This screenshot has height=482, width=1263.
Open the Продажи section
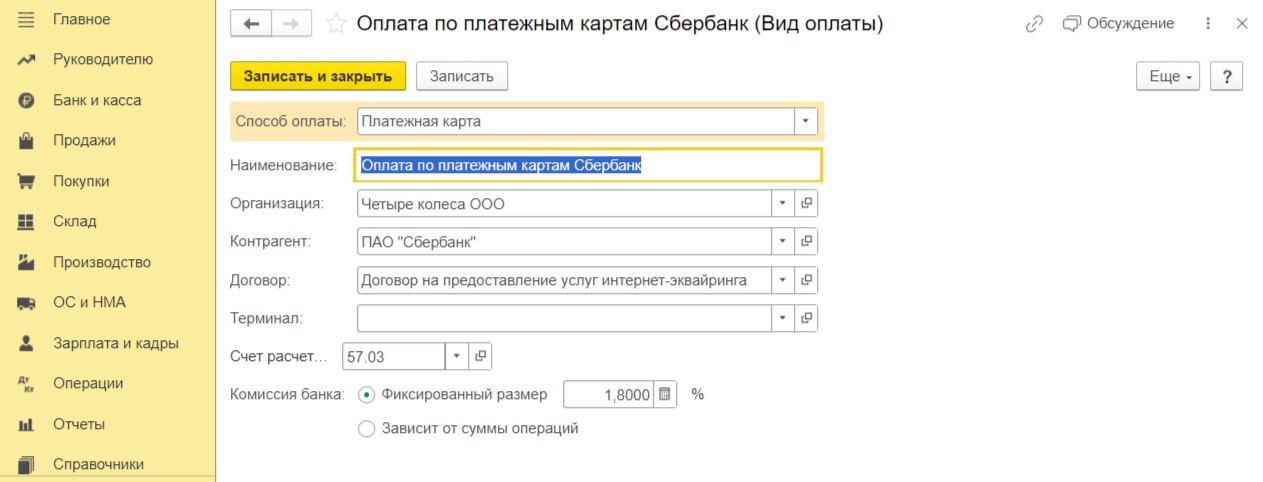click(84, 140)
